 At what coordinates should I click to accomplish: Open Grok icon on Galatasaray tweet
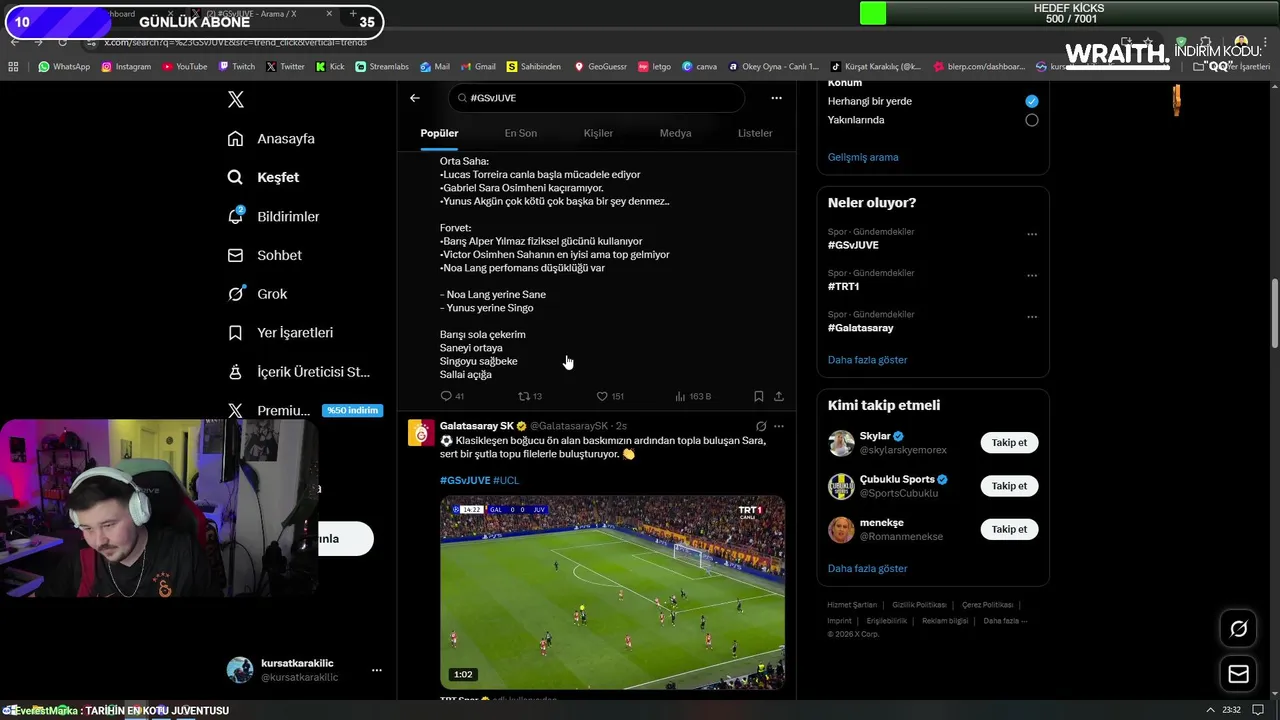click(761, 426)
